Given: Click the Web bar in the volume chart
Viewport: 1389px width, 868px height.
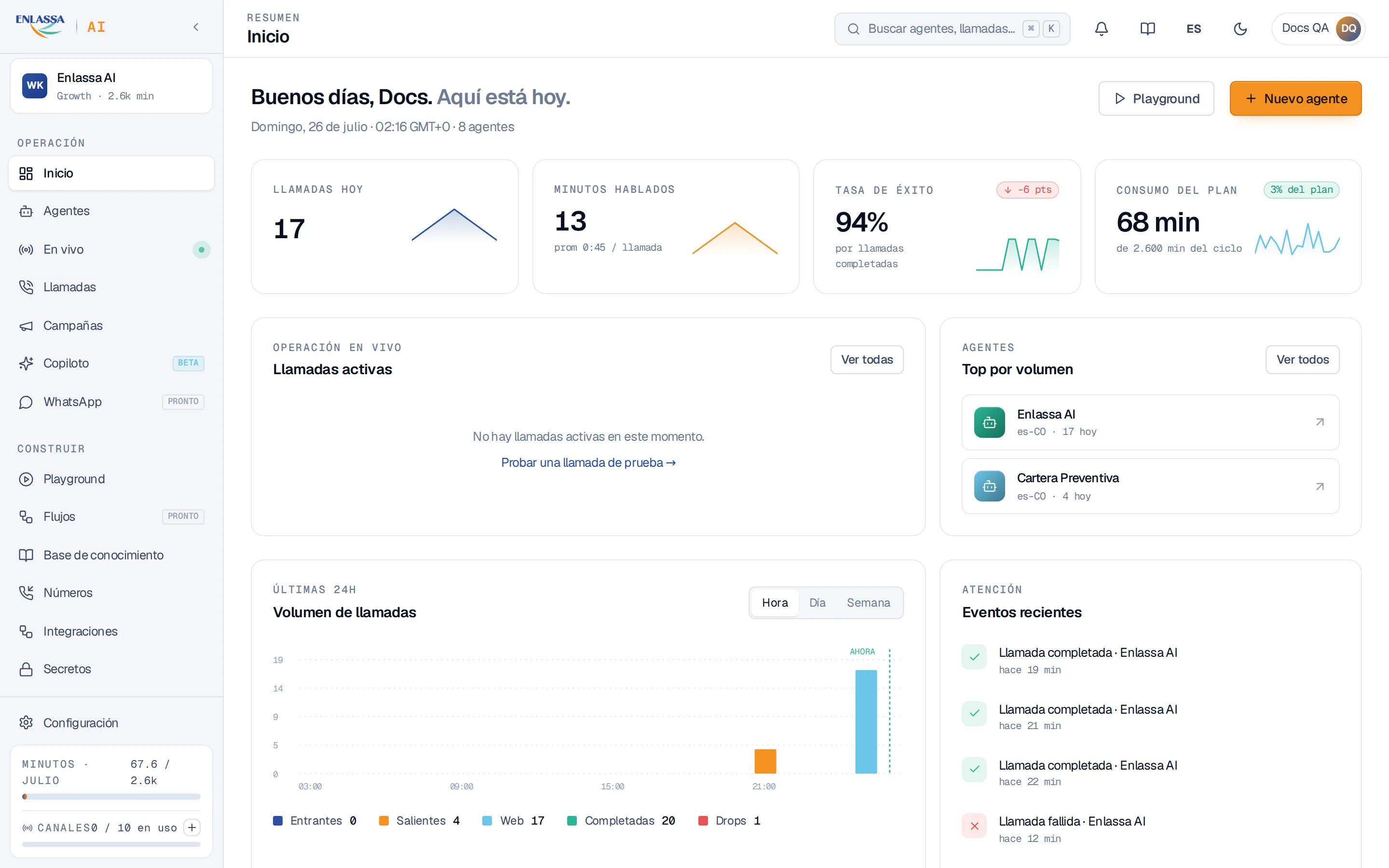Looking at the screenshot, I should (866, 721).
